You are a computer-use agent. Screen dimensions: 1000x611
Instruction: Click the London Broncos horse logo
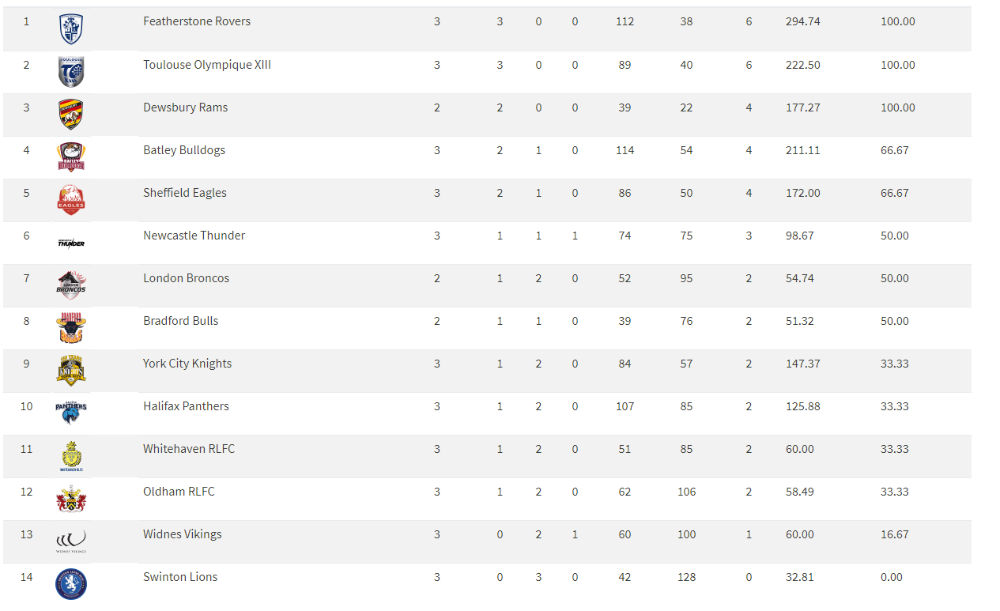click(71, 285)
